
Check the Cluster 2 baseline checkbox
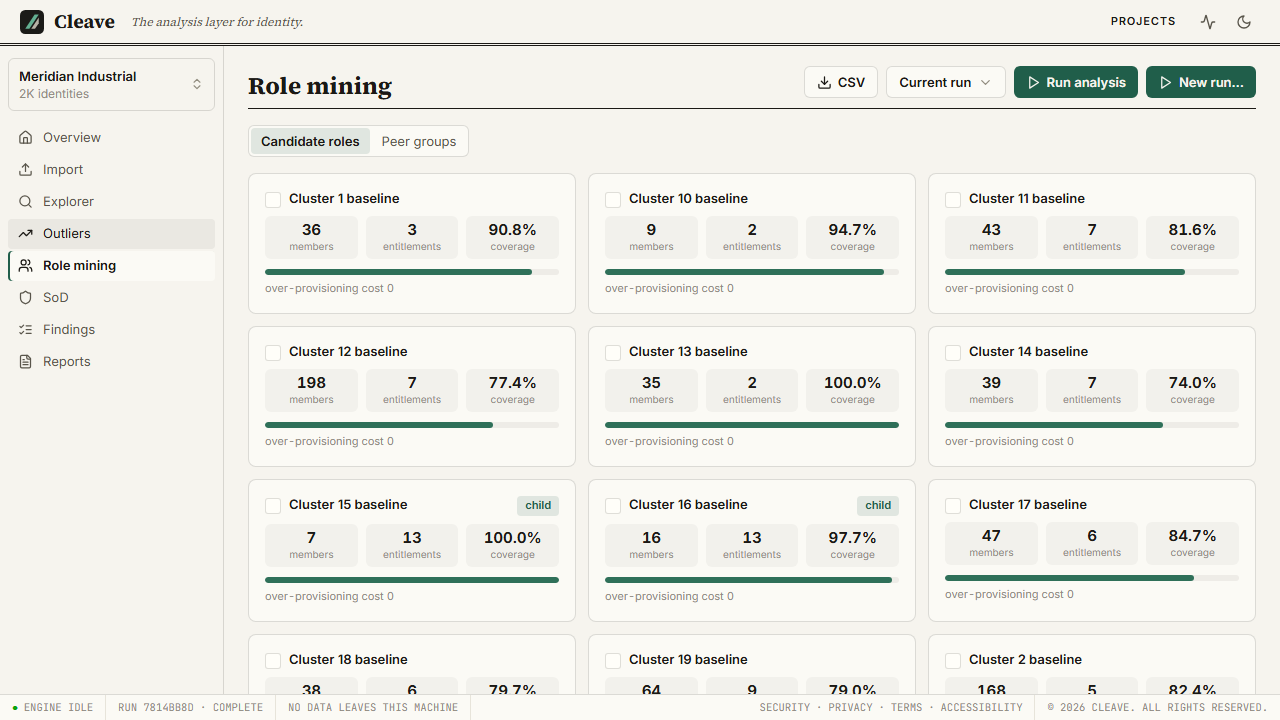point(953,661)
